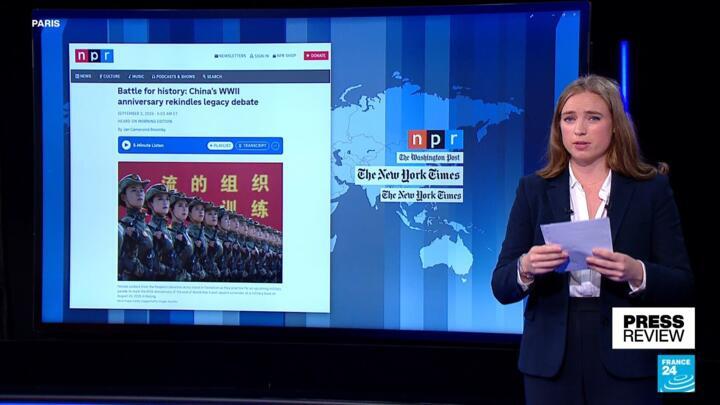Screen dimensions: 720x405
Task: Open the News menu item
Action: pos(84,76)
